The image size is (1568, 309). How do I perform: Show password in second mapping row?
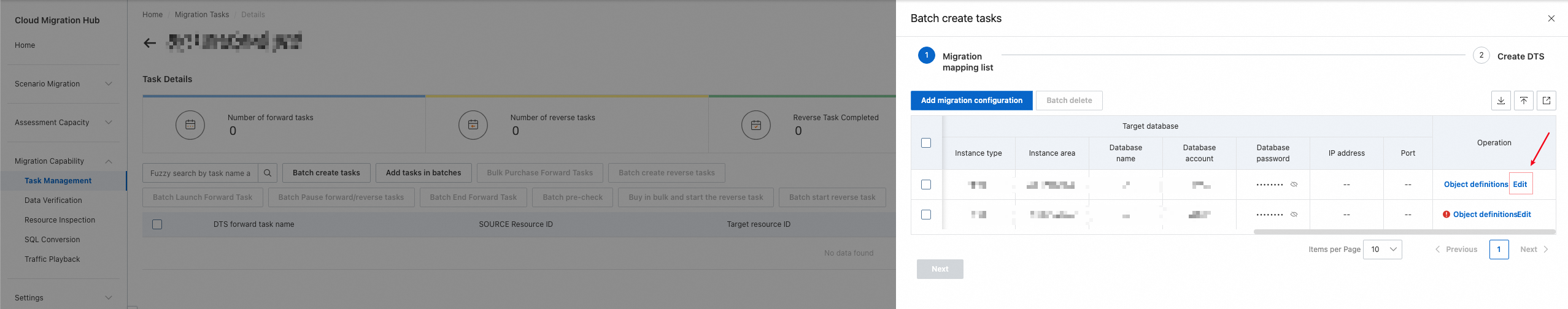(1294, 215)
